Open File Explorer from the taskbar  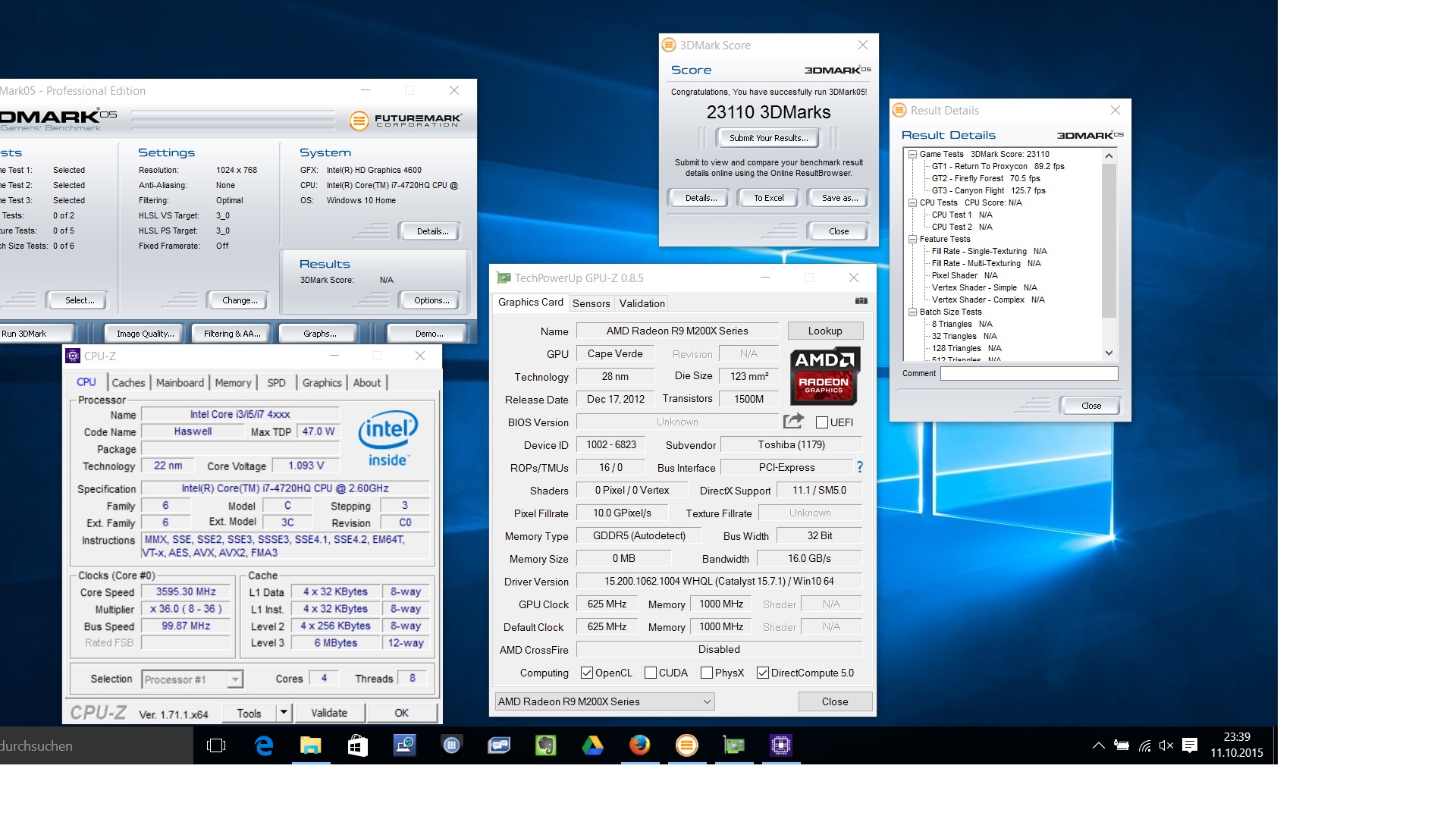click(310, 745)
